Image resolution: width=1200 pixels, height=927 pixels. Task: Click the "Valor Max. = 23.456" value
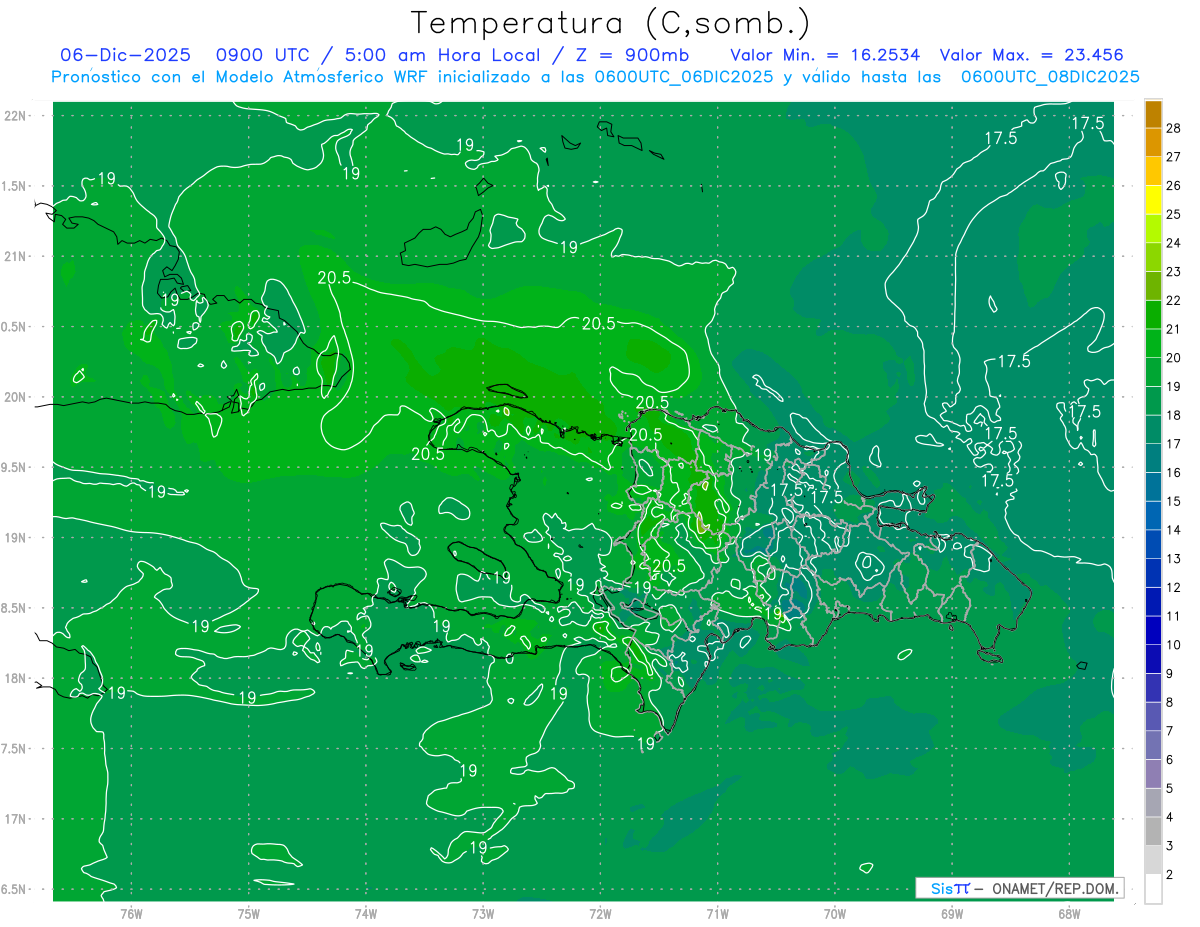(1032, 55)
